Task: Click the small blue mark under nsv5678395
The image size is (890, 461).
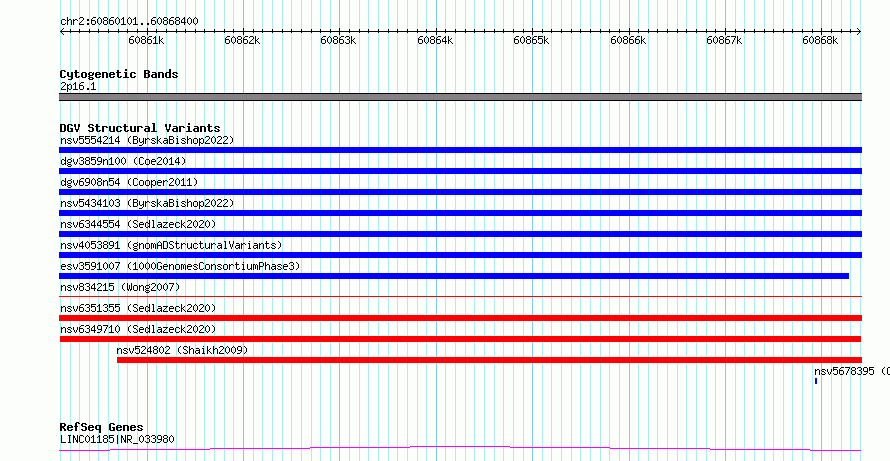Action: click(x=816, y=381)
